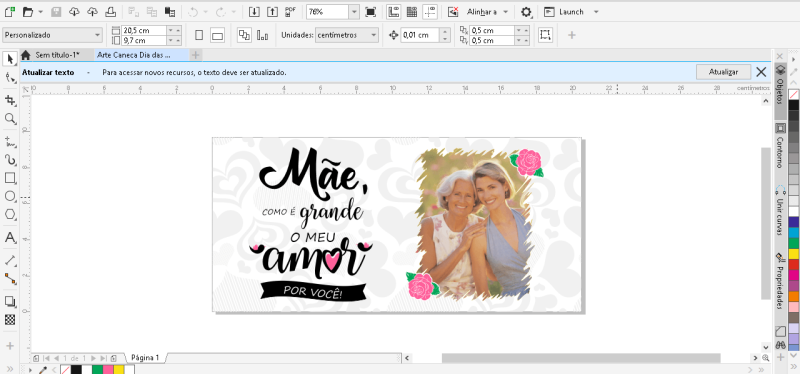Select the Ellipse tool
800x374 pixels.
[x=10, y=196]
